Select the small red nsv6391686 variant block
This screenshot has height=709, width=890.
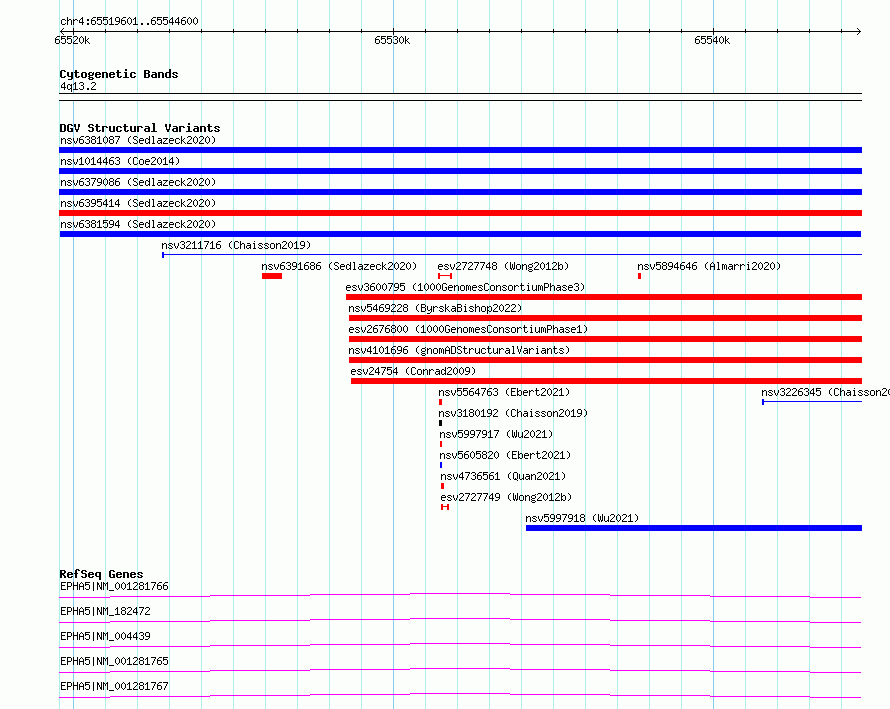pyautogui.click(x=272, y=276)
